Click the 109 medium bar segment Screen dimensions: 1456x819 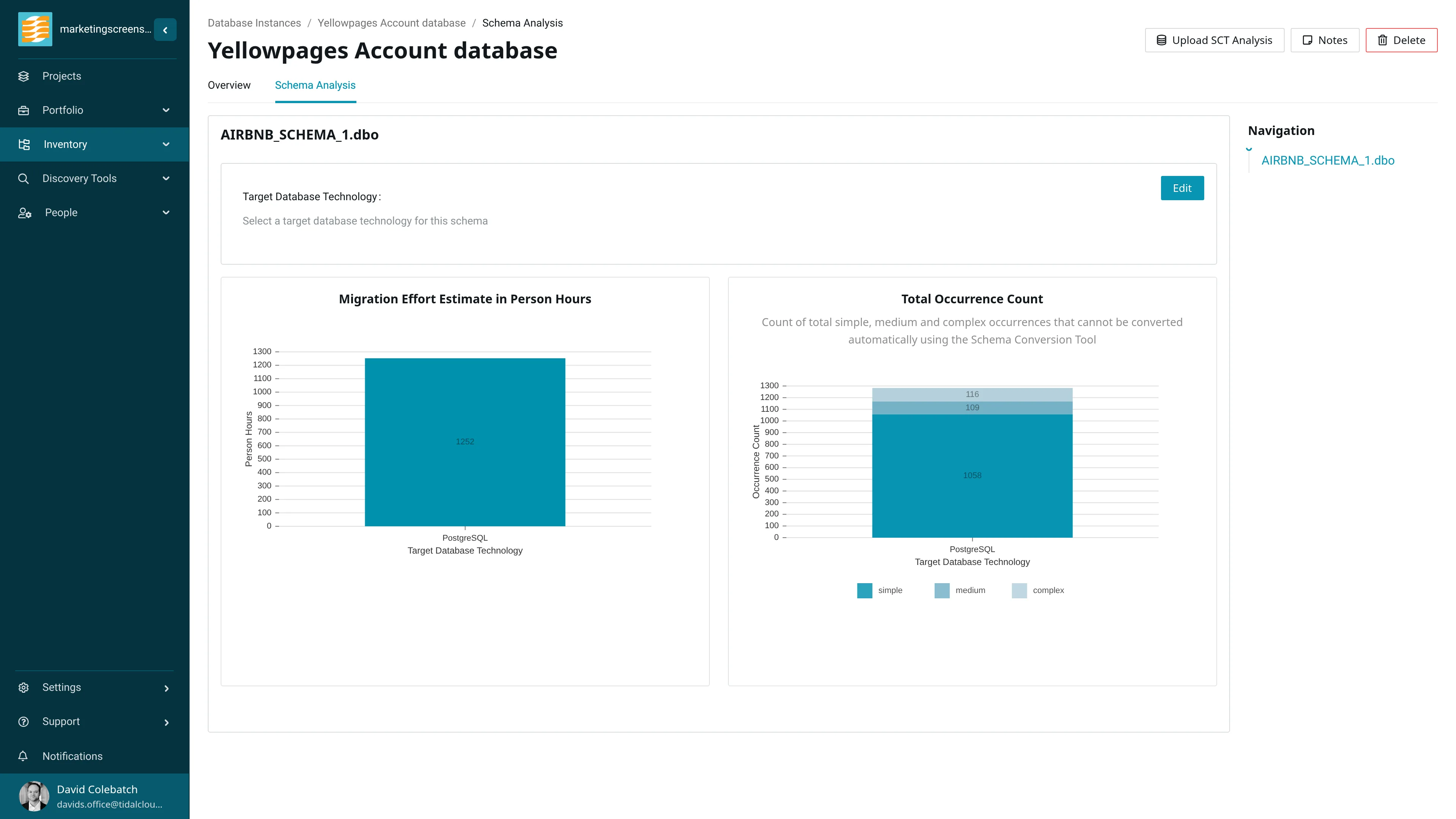coord(972,408)
